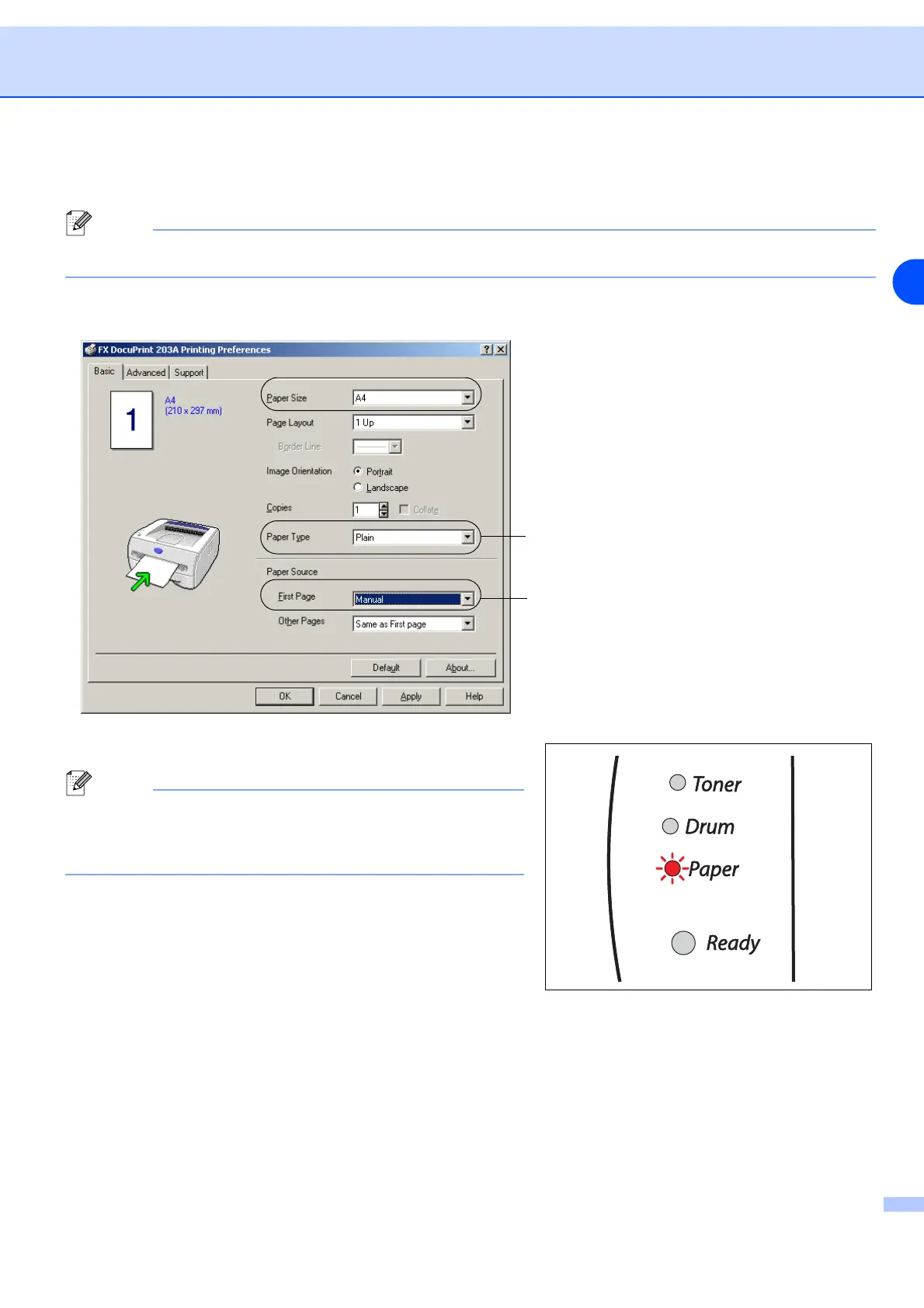Go to the Support tab
The width and height of the screenshot is (924, 1308).
pos(189,373)
